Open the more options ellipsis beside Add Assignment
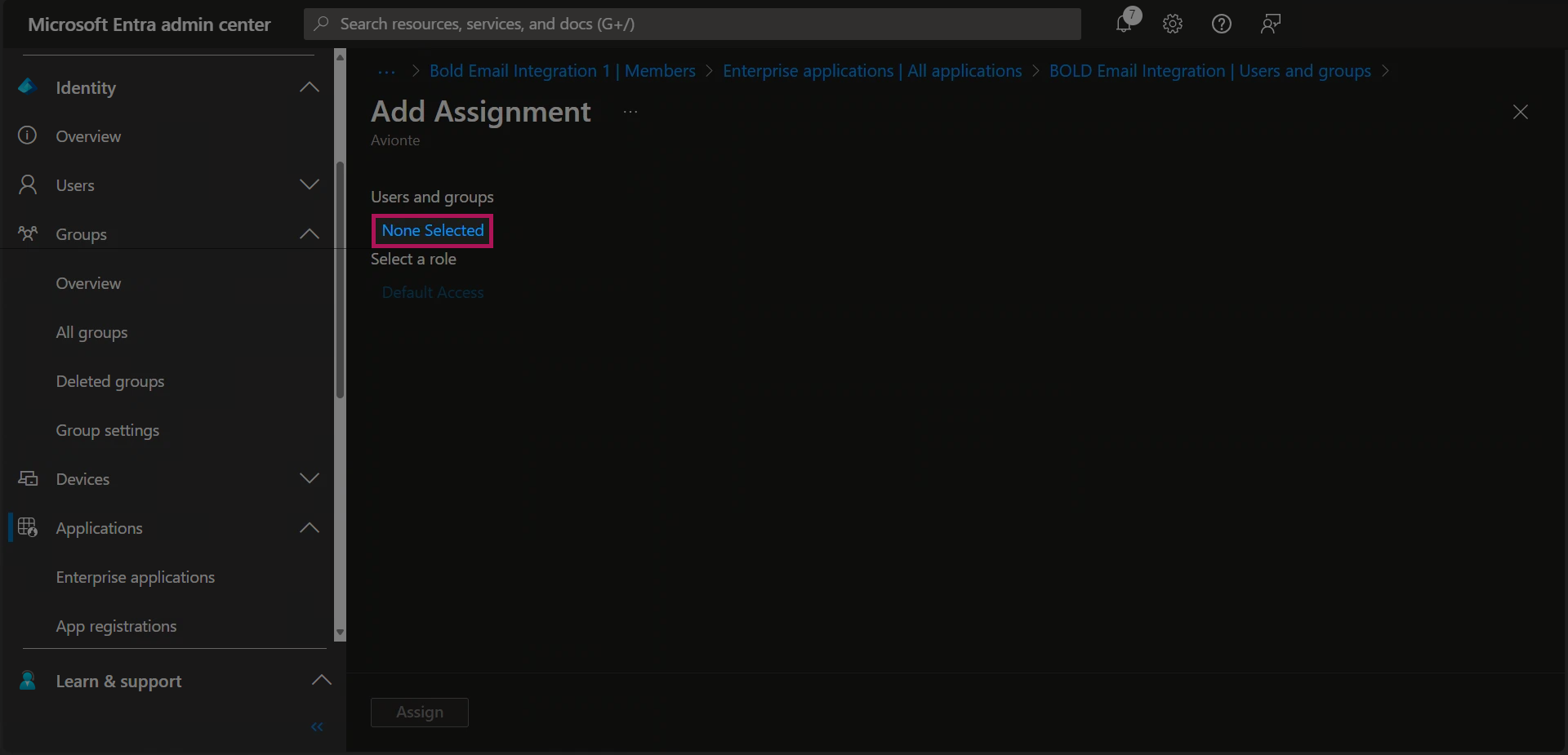1568x755 pixels. pyautogui.click(x=630, y=112)
